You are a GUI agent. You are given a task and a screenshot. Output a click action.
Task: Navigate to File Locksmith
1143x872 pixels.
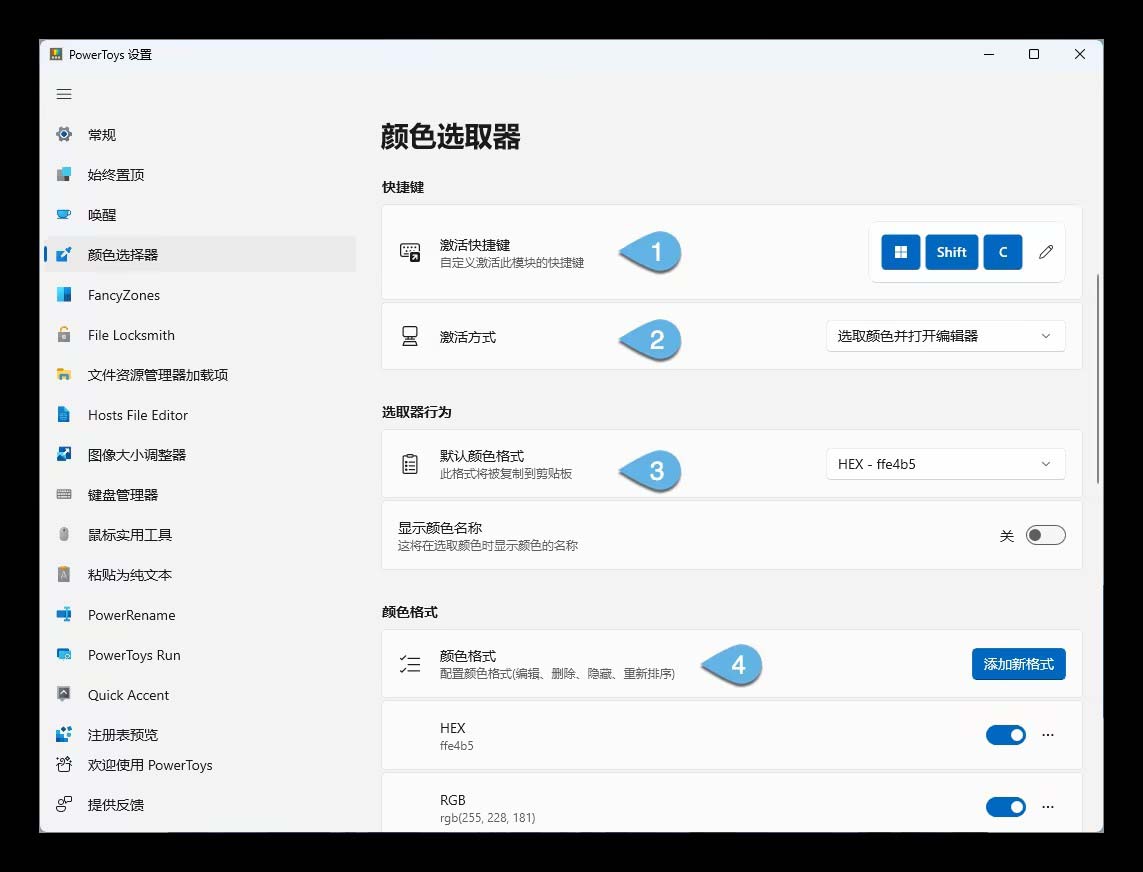(x=200, y=335)
